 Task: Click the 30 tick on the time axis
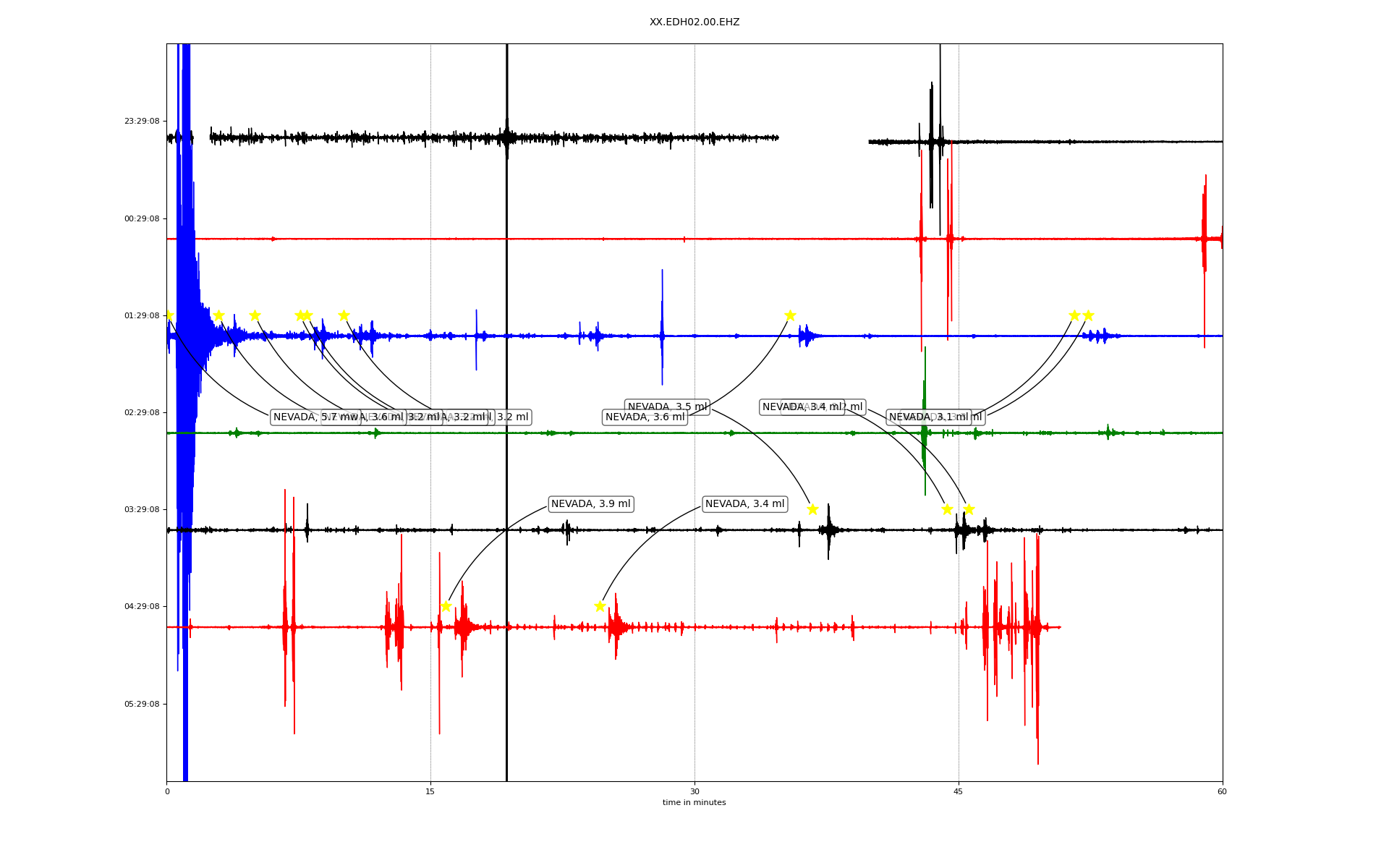694,791
